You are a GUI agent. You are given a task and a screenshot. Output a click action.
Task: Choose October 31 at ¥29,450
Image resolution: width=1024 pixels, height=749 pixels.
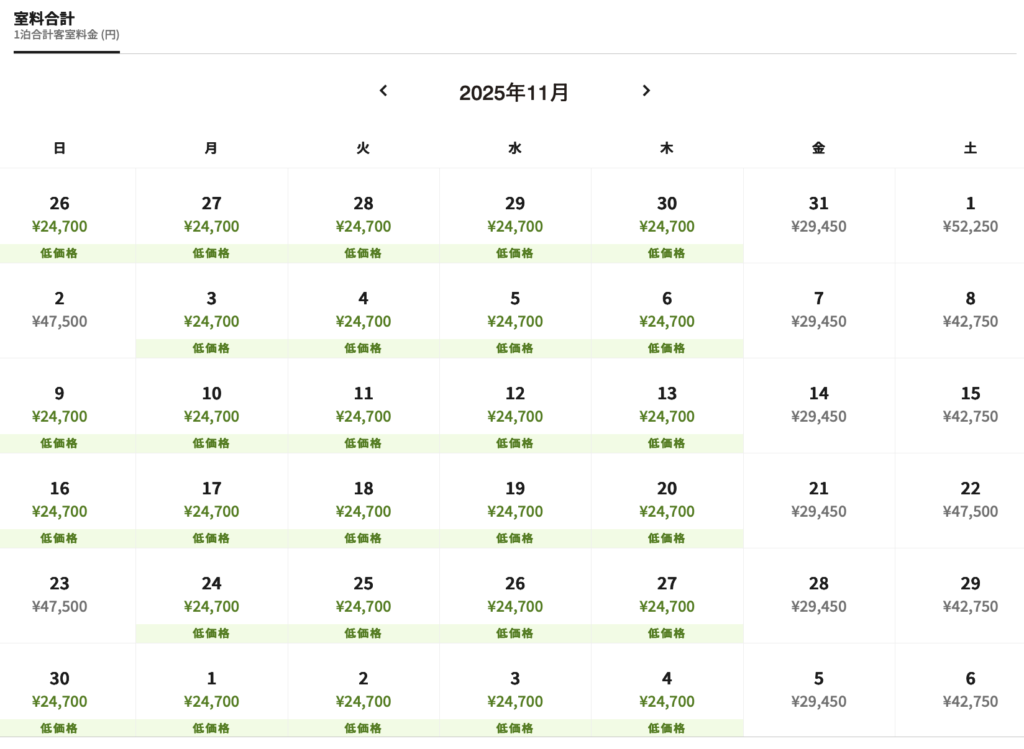tap(819, 216)
